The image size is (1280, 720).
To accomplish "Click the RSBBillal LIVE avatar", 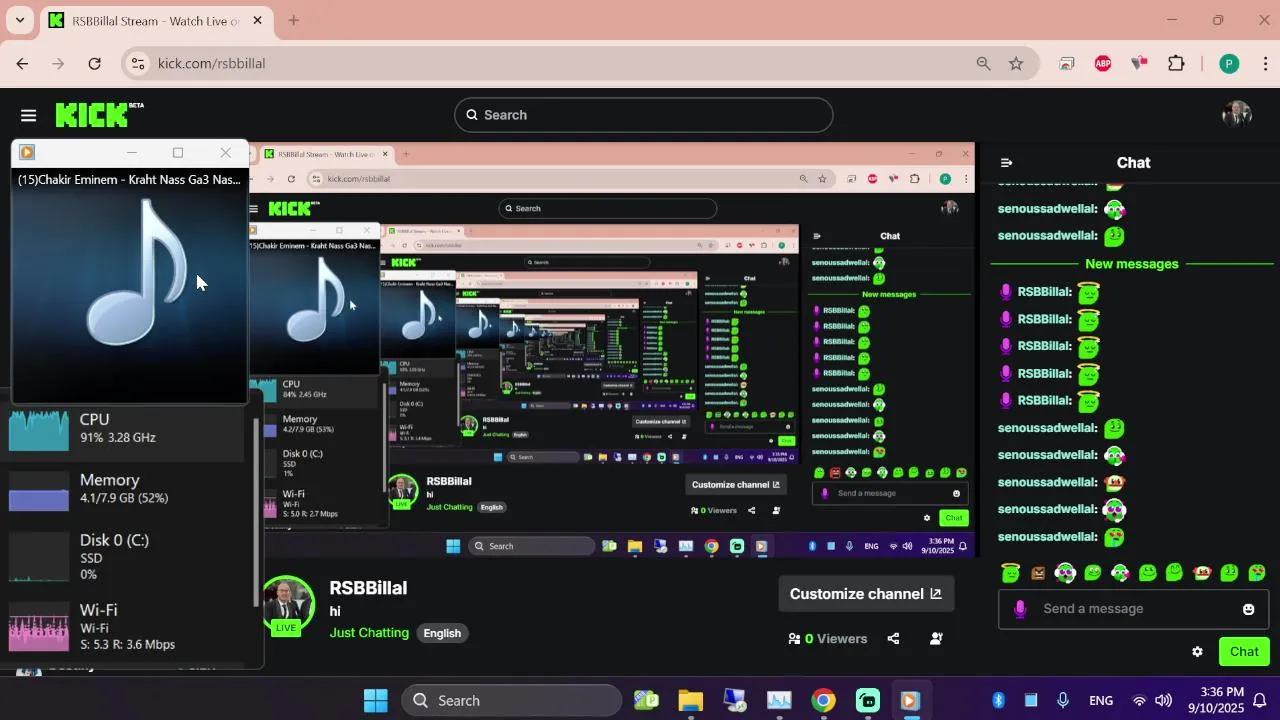I will click(x=287, y=605).
